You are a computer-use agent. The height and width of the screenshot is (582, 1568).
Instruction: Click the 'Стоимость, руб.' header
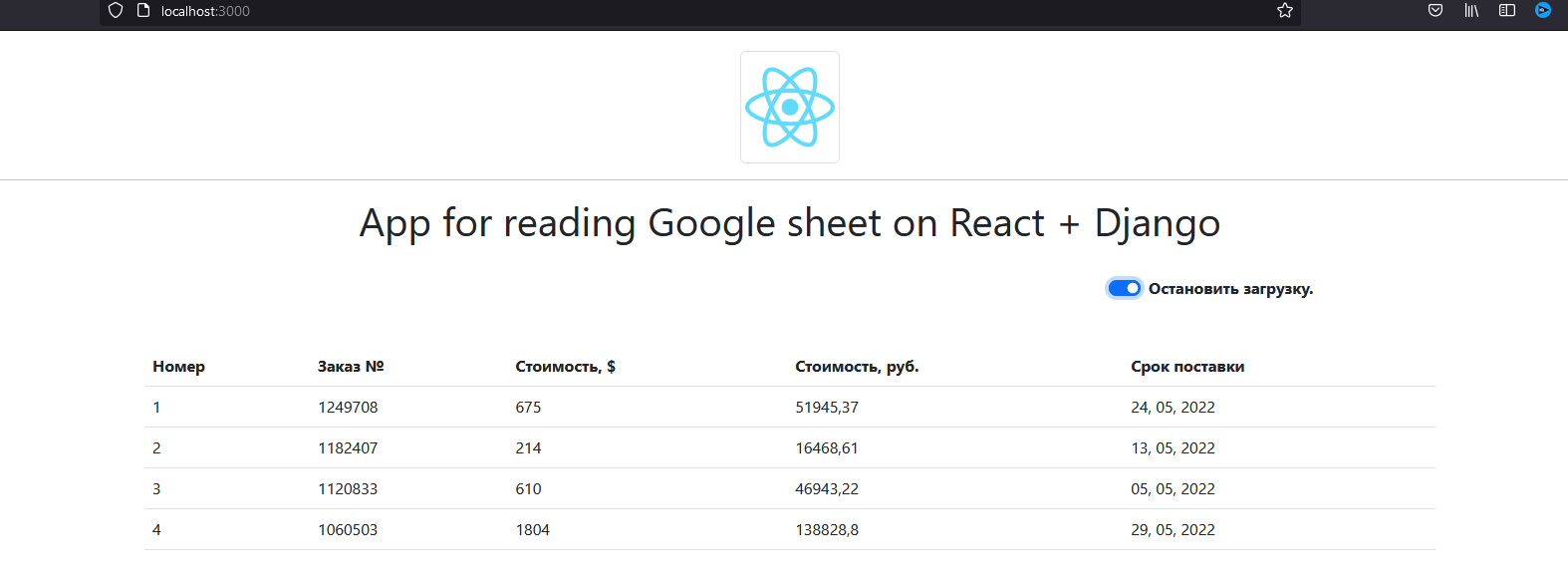tap(857, 366)
